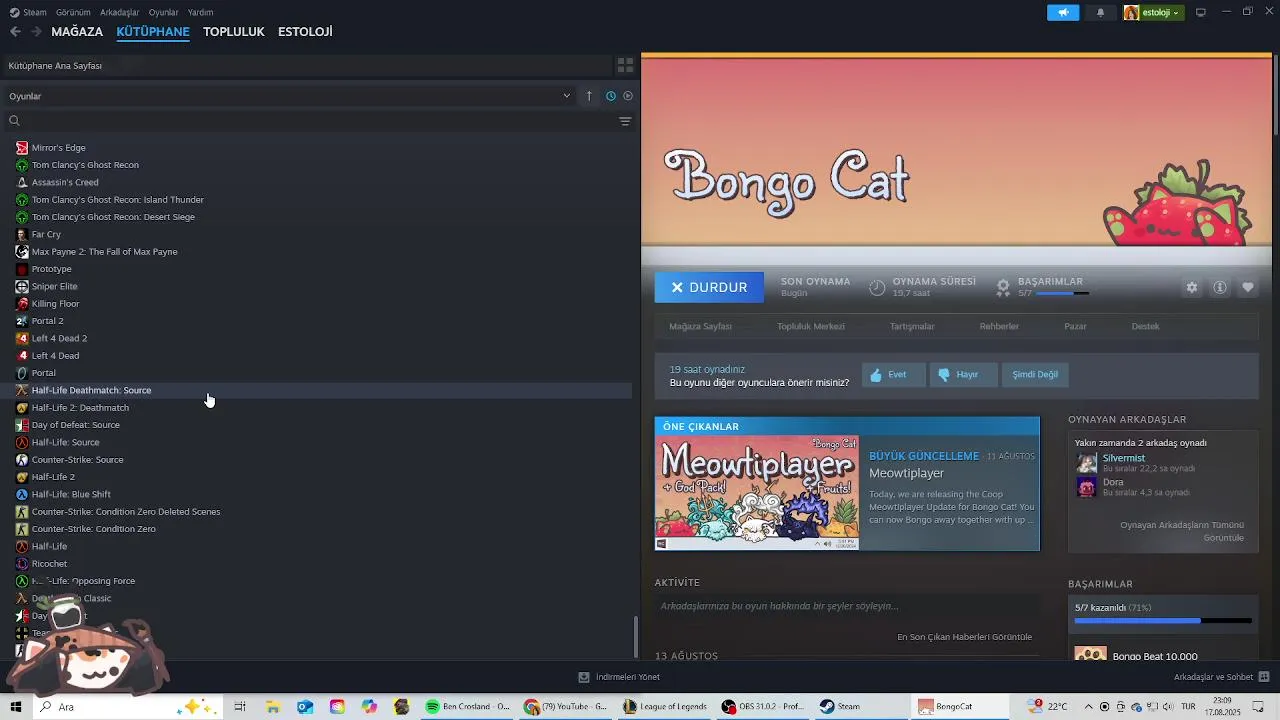This screenshot has width=1280, height=720.
Task: Click the achievements 5/7 progress bar
Action: coord(1163,621)
